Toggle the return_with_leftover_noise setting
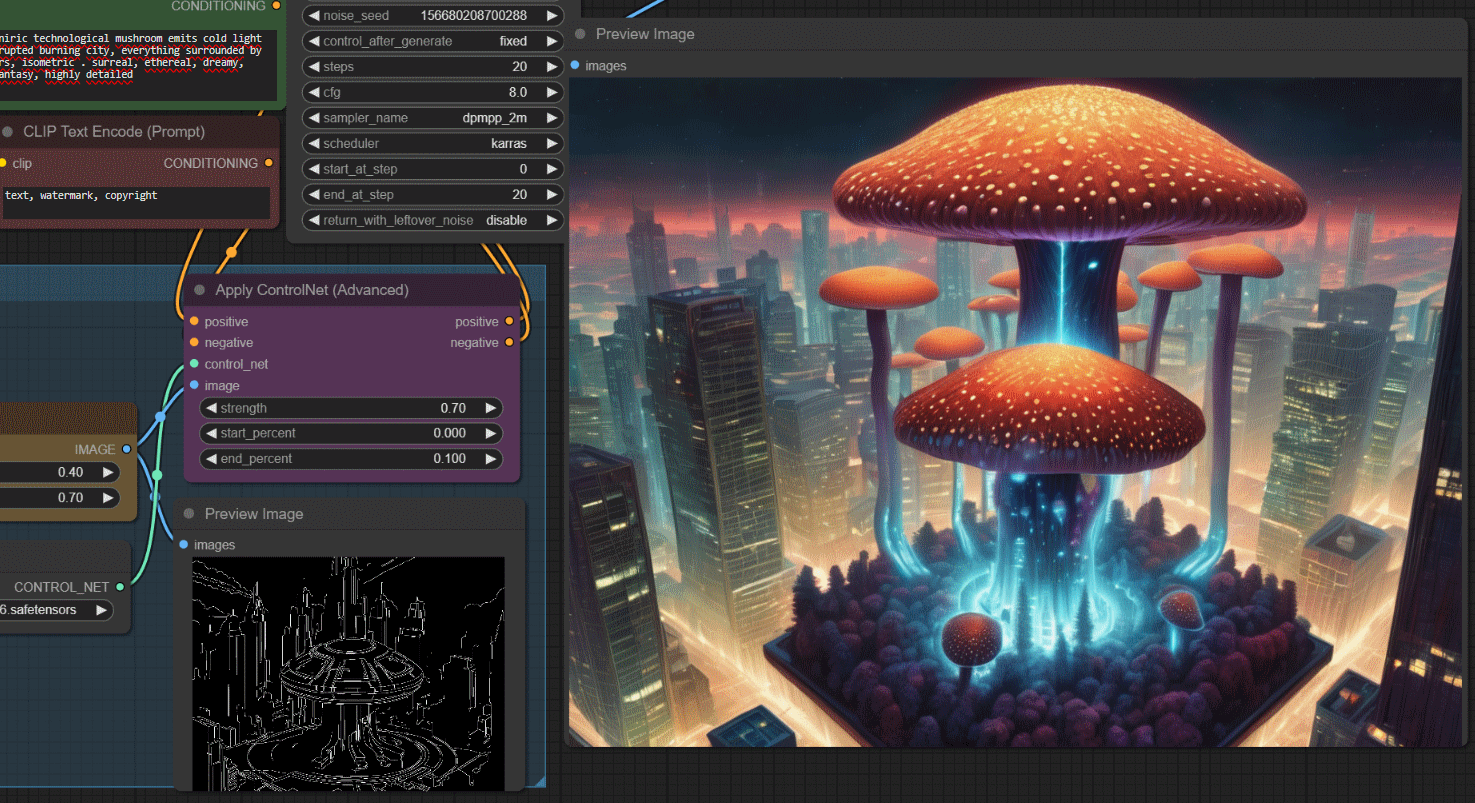 coord(431,220)
